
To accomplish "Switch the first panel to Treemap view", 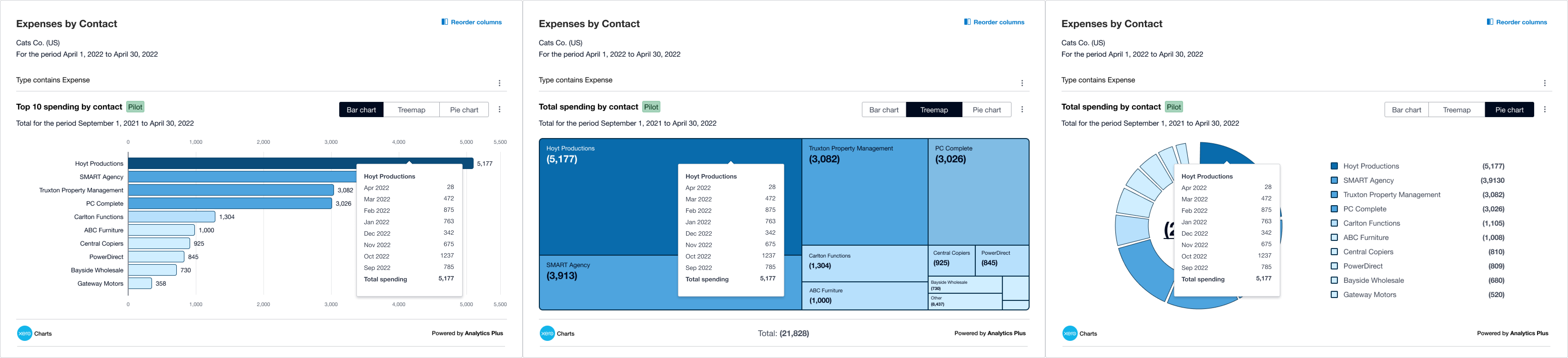I will tap(411, 109).
